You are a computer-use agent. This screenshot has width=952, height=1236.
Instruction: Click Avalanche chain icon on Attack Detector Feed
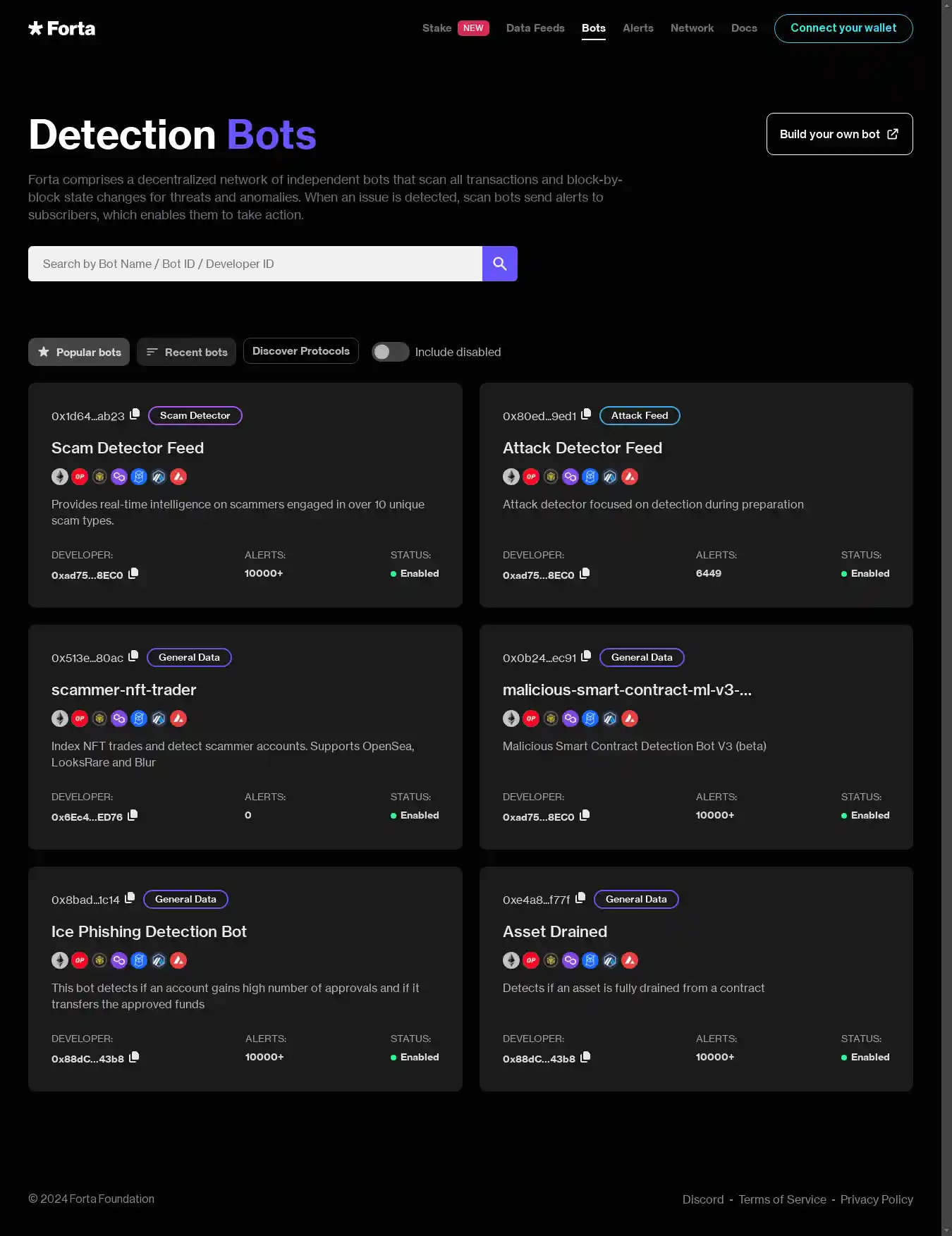630,477
